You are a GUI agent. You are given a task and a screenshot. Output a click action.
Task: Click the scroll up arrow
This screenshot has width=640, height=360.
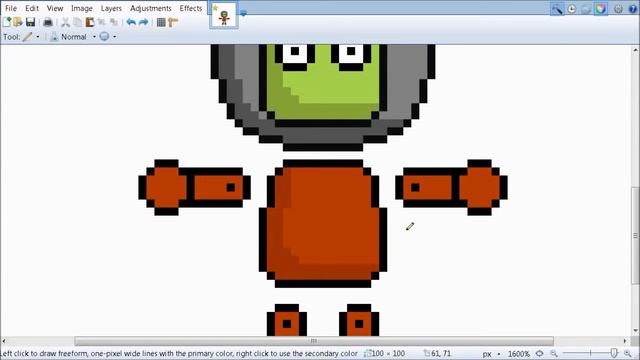[x=636, y=50]
